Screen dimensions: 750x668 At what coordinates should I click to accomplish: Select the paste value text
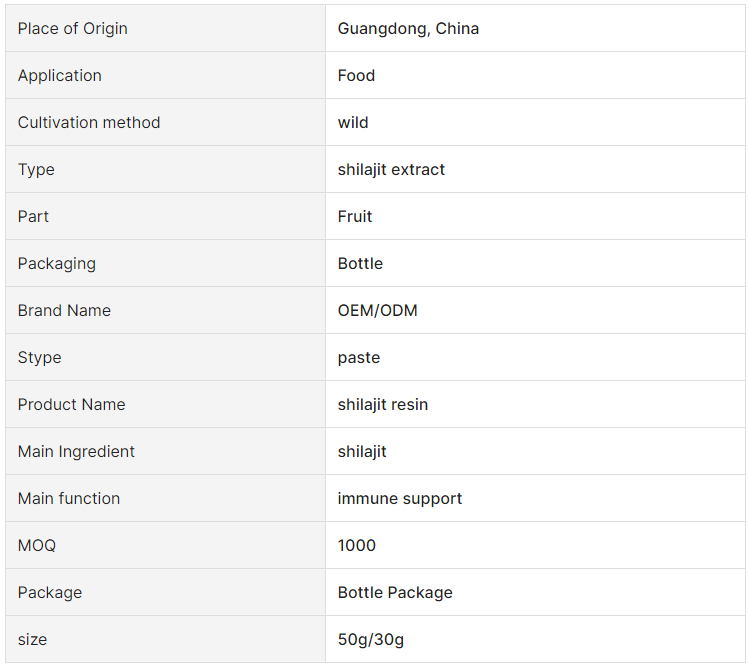[x=359, y=358]
